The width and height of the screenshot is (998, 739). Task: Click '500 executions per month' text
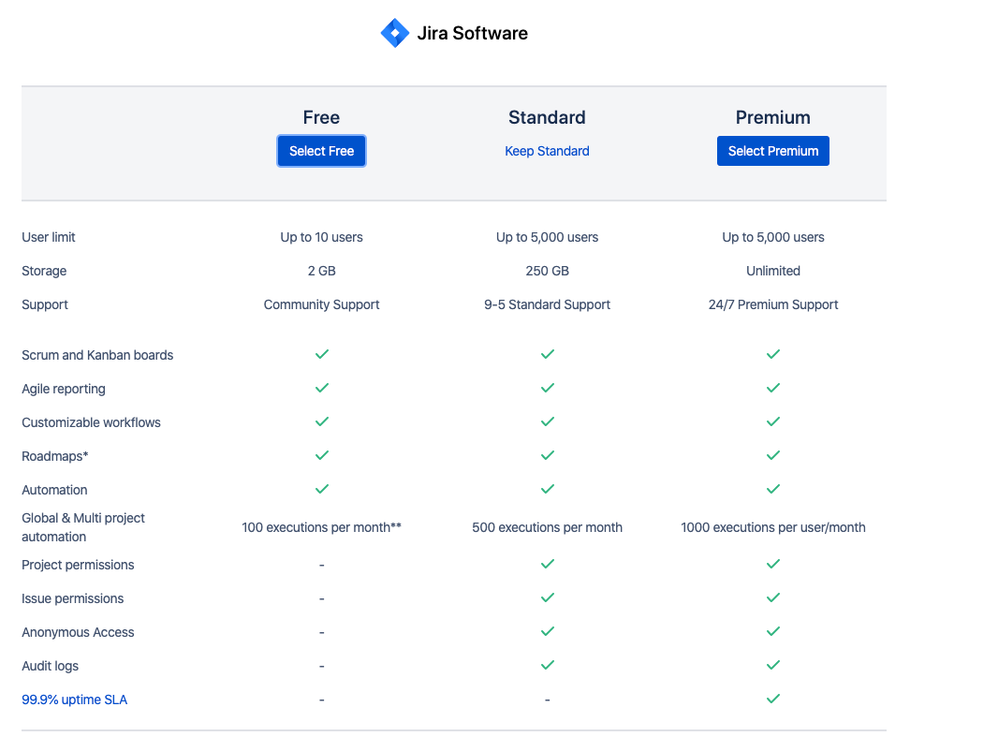coord(547,528)
